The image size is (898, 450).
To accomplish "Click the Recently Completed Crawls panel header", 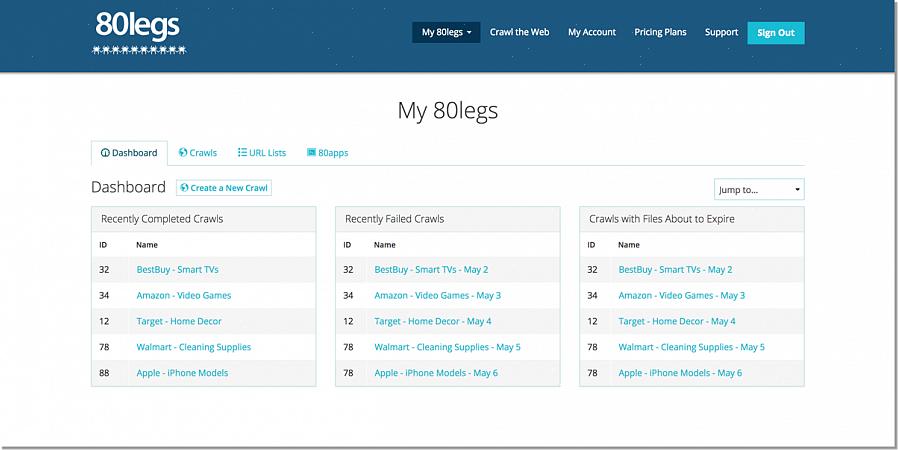I will coord(203,219).
